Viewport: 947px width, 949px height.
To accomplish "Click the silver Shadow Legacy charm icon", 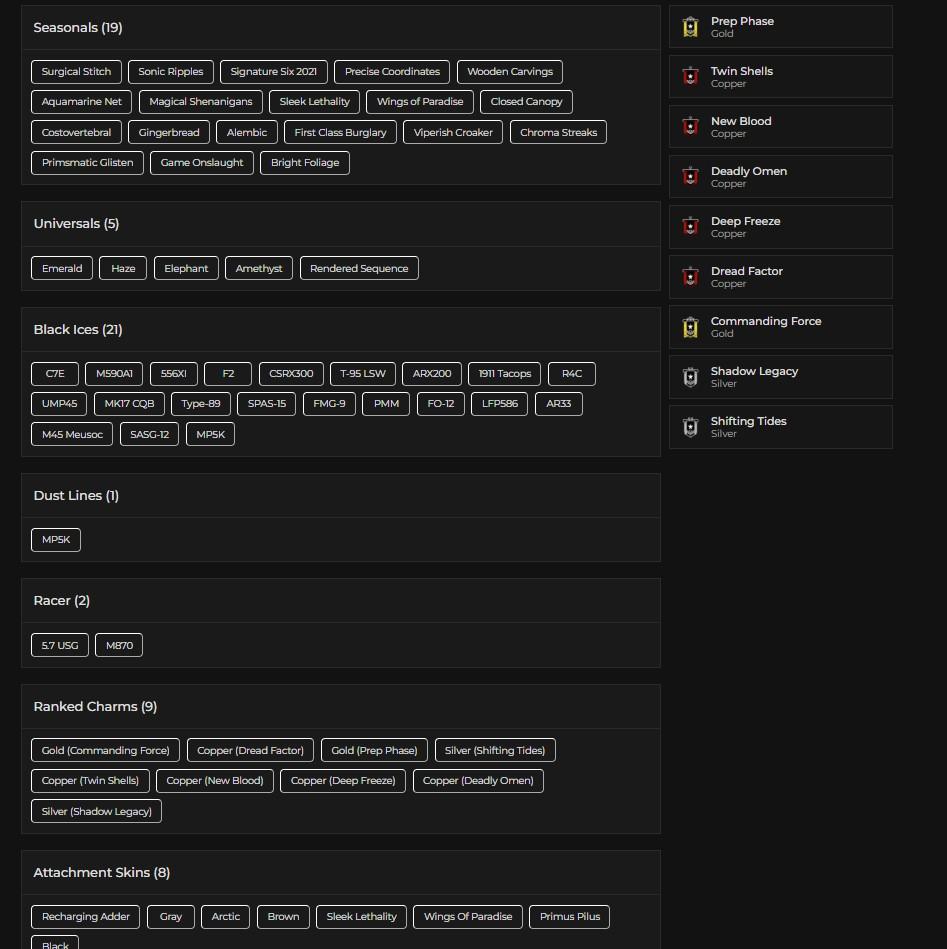I will 690,377.
